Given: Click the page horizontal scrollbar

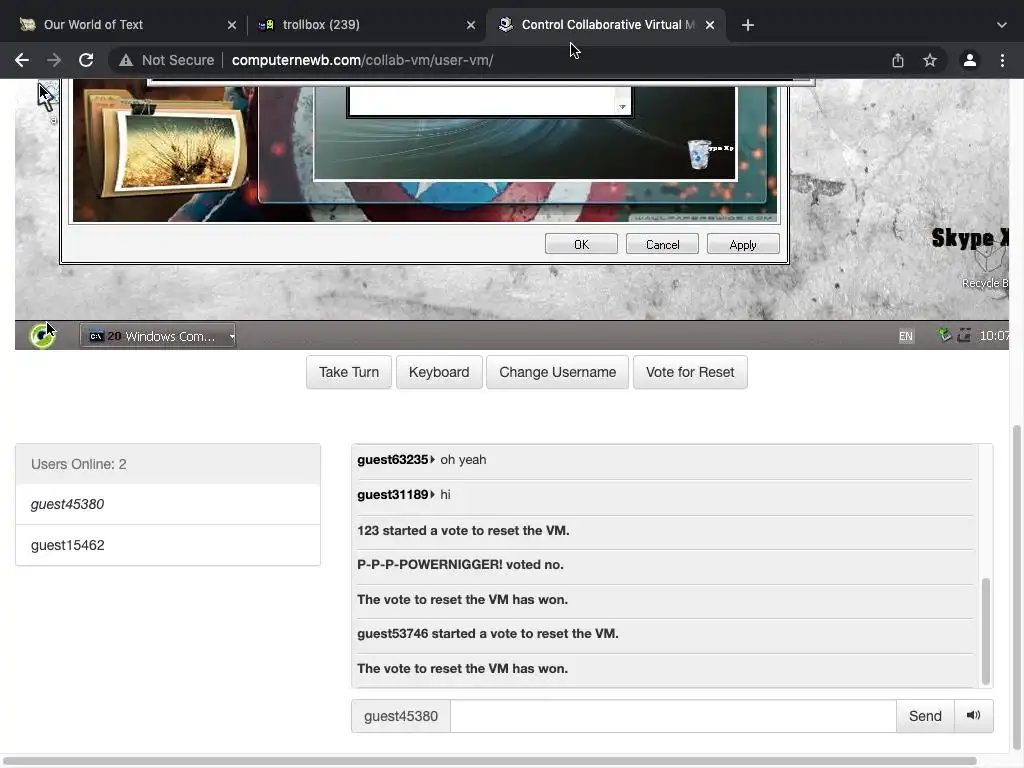Looking at the screenshot, I should point(490,761).
